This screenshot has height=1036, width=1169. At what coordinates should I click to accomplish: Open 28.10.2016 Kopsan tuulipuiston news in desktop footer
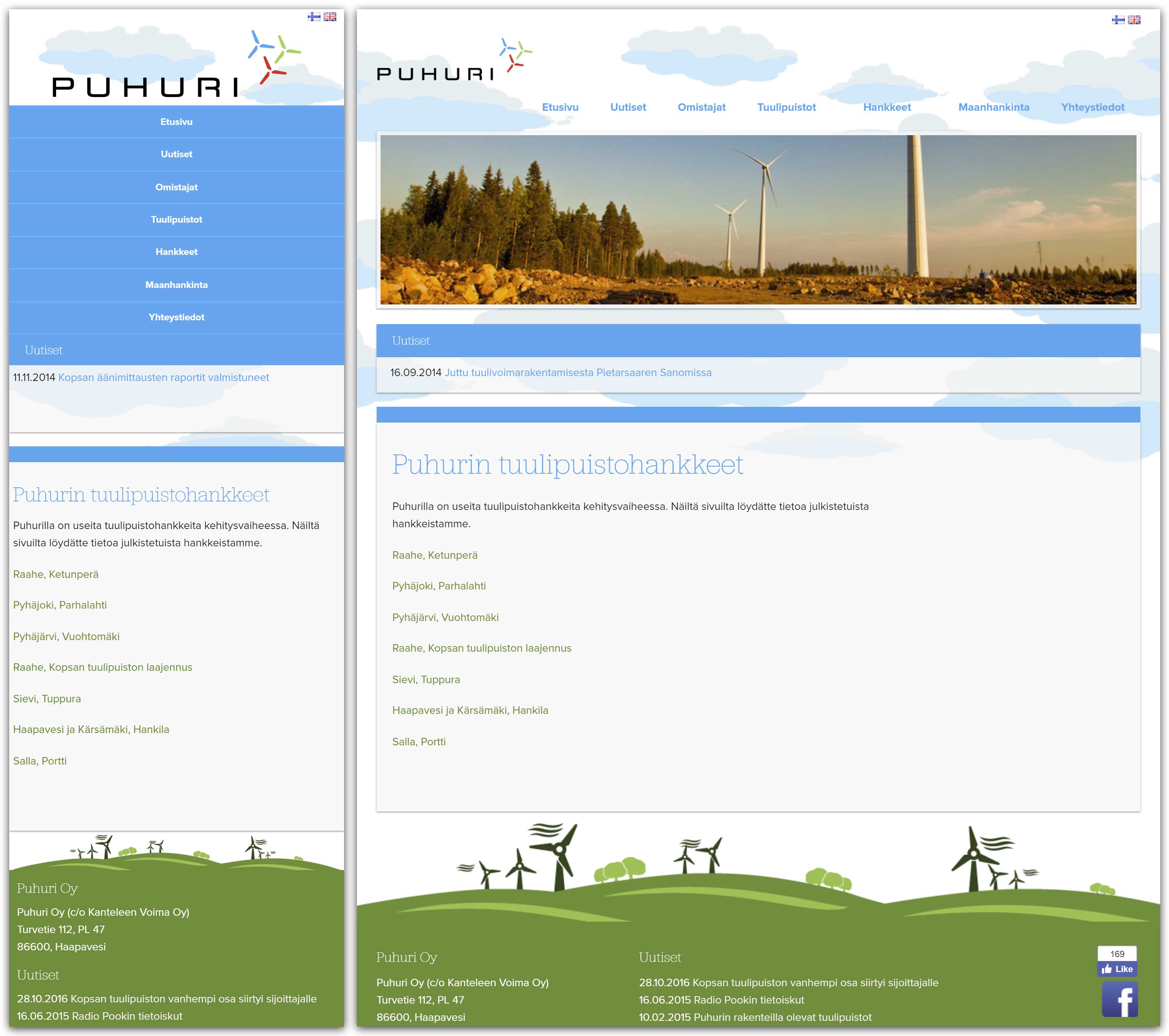point(789,983)
